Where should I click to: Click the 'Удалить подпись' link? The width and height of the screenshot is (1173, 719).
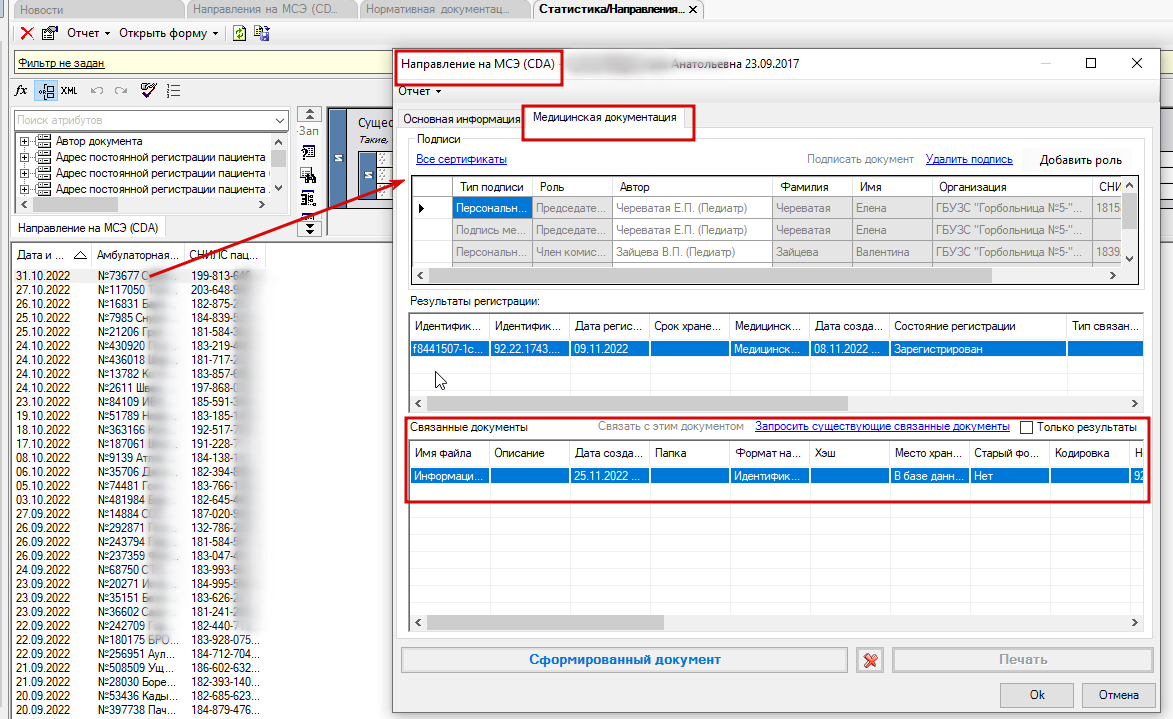969,159
